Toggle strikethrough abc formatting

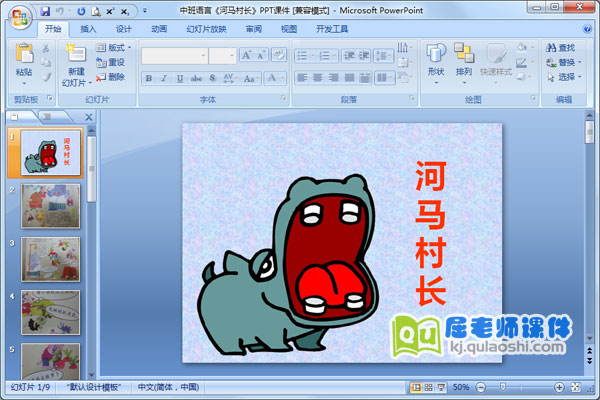tap(196, 78)
